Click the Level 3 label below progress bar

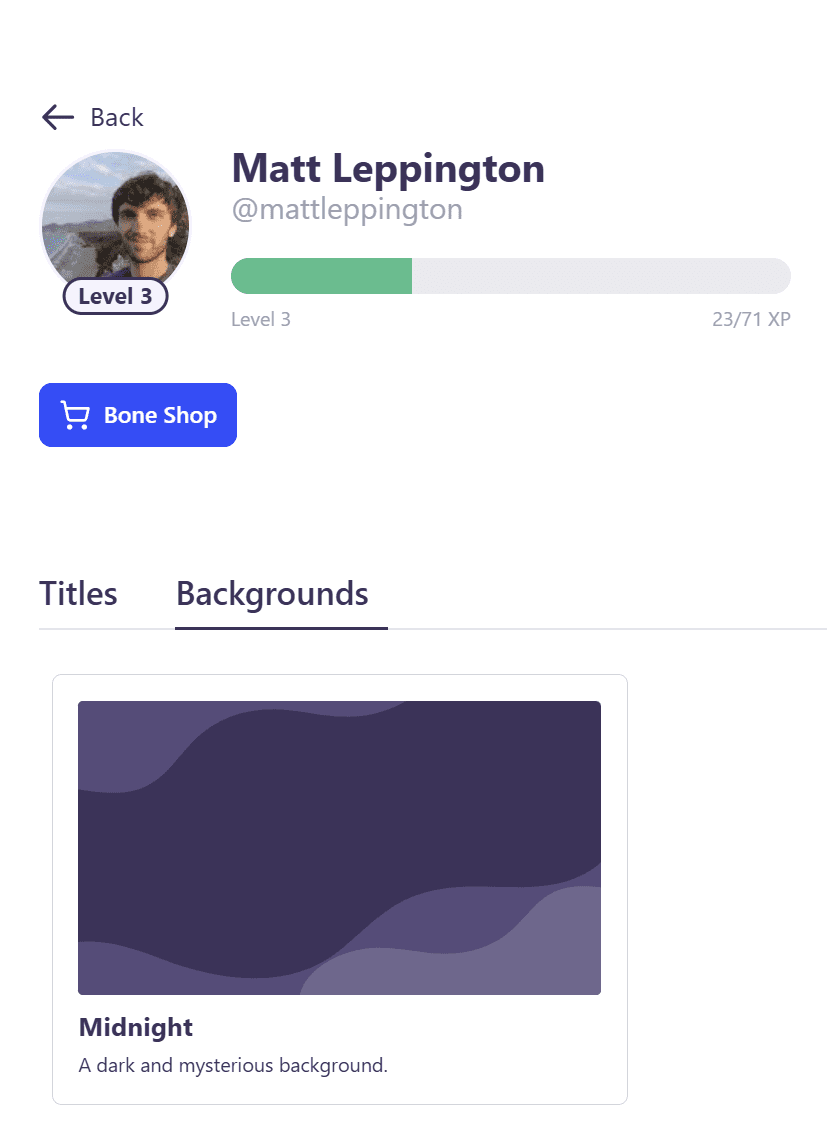pyautogui.click(x=261, y=320)
